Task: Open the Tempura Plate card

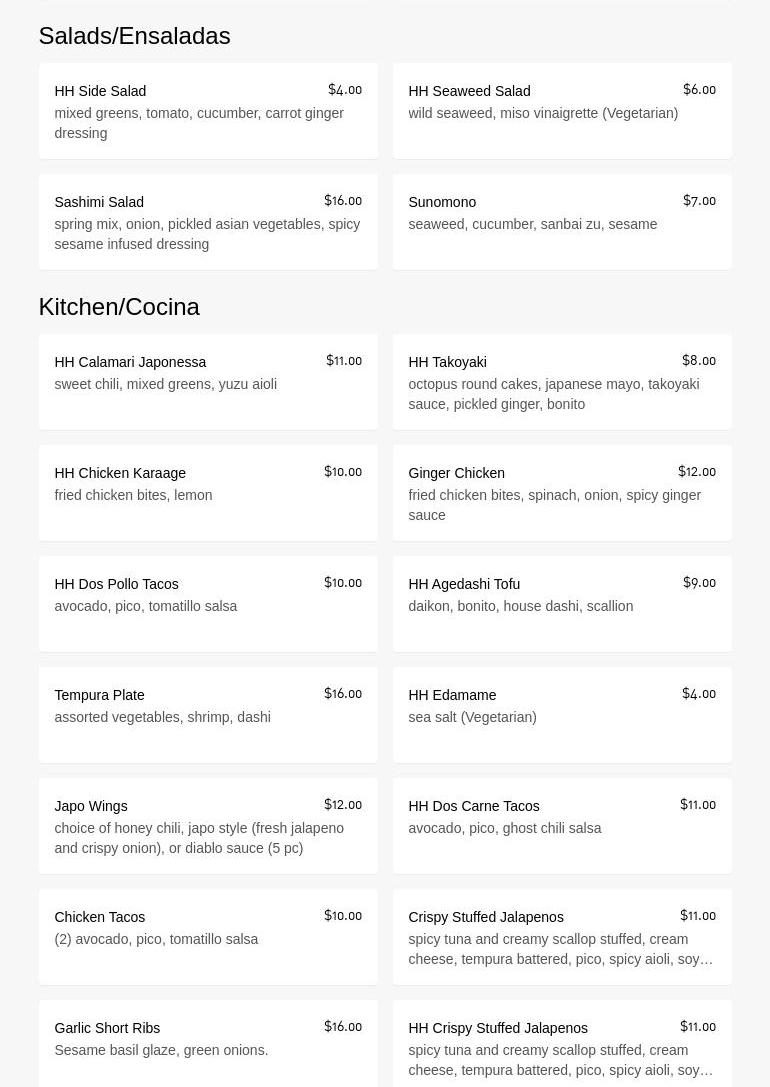Action: tap(208, 715)
